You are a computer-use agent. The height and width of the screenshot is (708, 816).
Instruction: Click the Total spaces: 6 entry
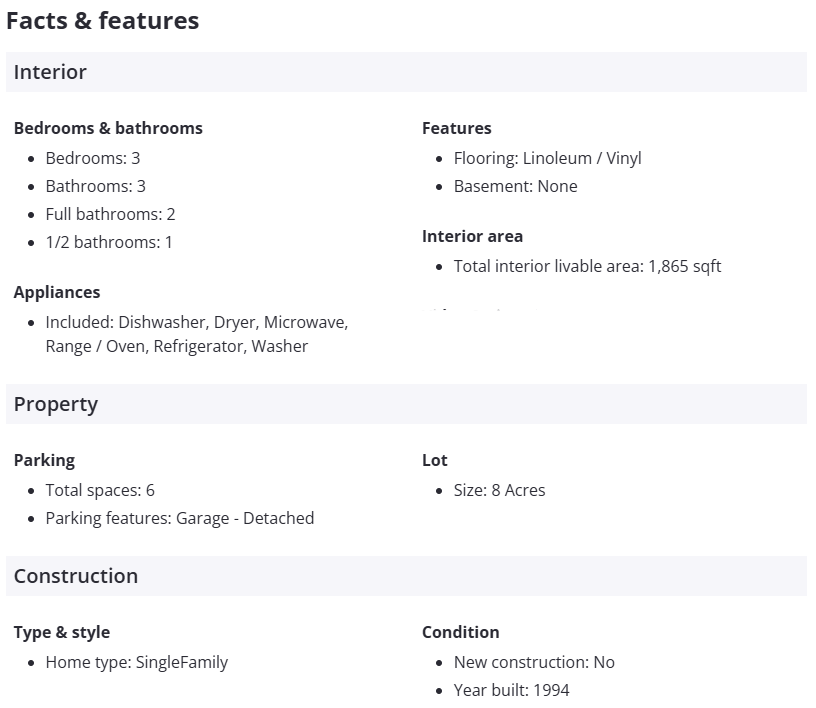[x=100, y=490]
